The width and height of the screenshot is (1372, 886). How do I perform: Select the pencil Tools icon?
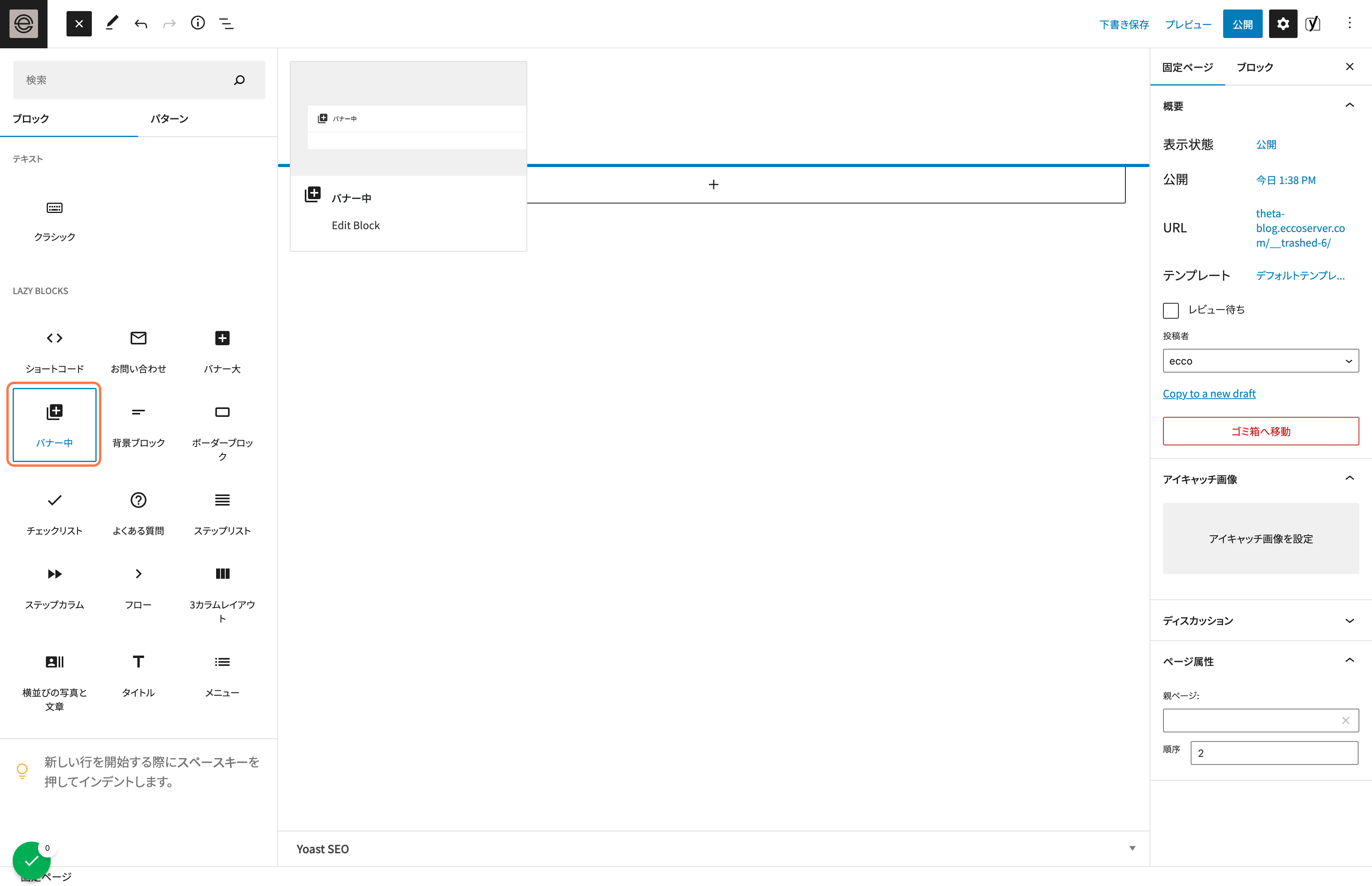point(112,24)
